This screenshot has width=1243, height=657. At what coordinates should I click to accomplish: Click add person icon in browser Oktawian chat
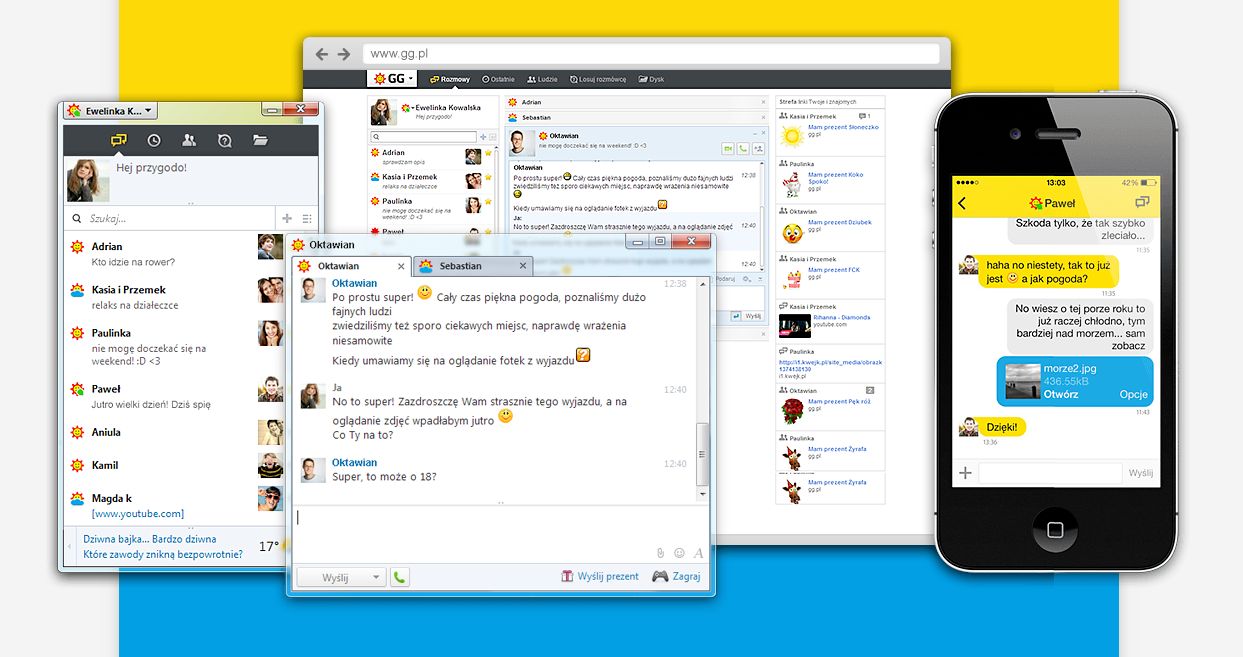(759, 147)
